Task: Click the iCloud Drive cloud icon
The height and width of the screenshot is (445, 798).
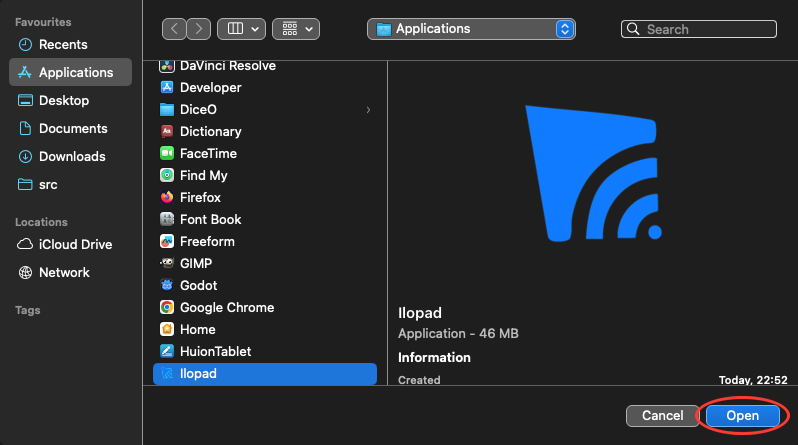Action: (25, 244)
